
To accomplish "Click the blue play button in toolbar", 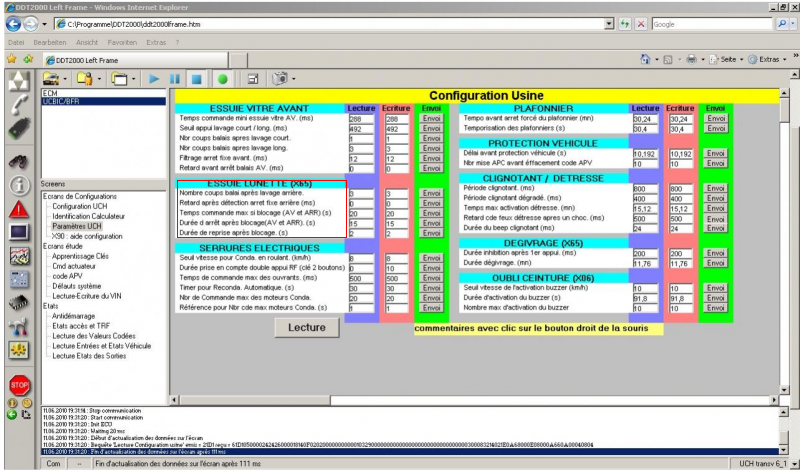I will coord(154,79).
